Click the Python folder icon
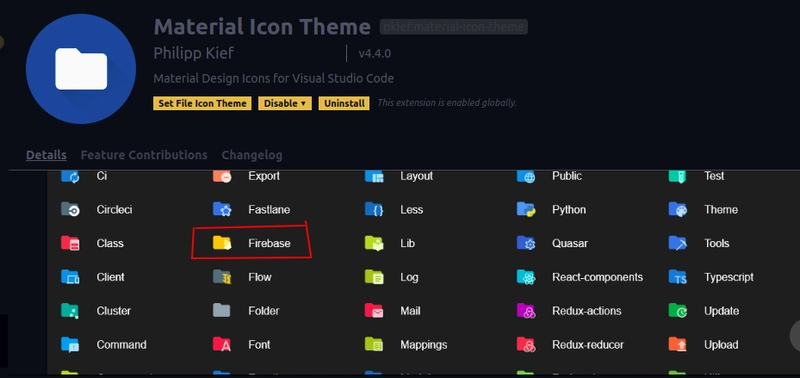 [526, 210]
